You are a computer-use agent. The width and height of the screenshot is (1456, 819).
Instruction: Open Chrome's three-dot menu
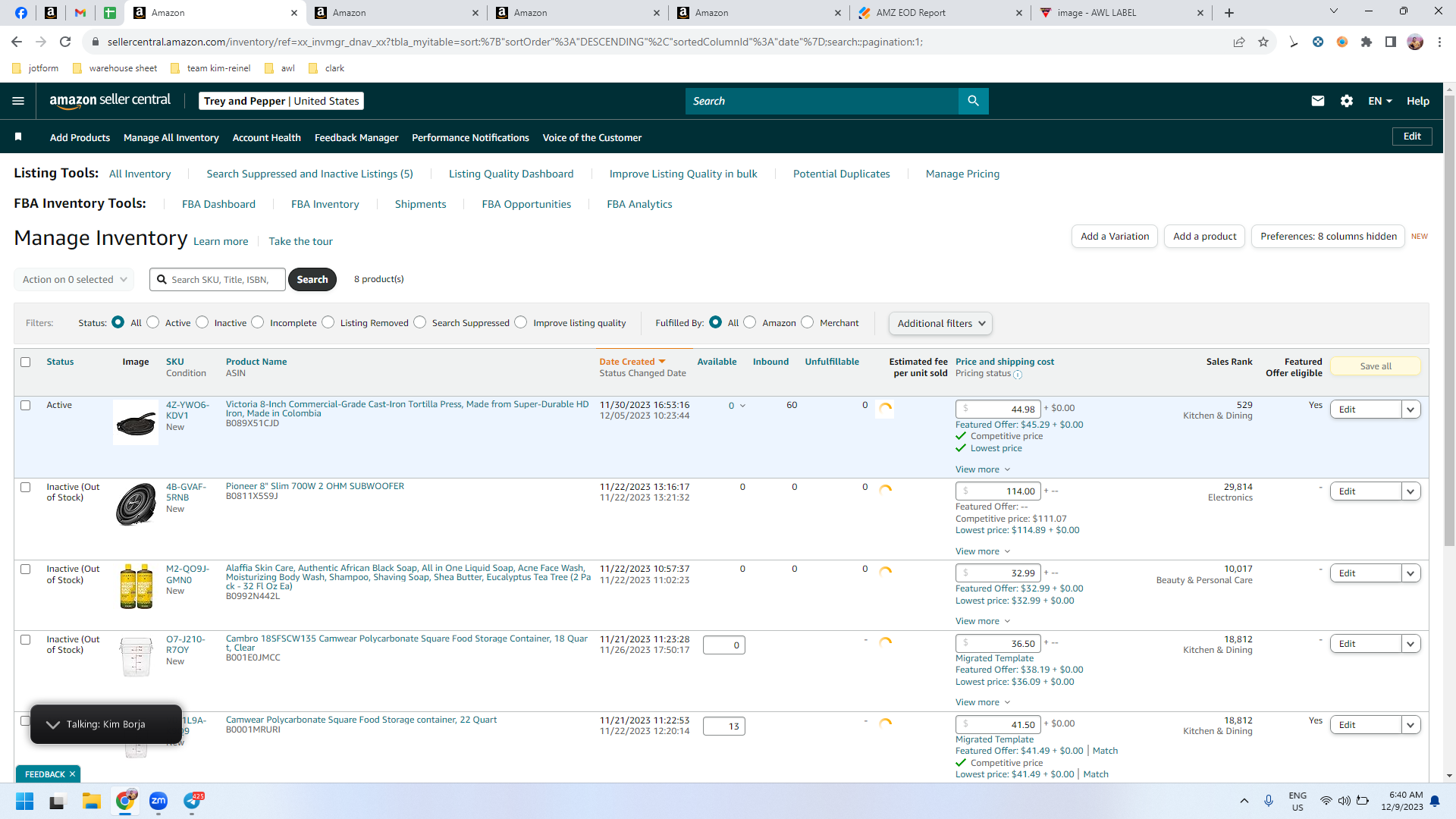pos(1439,42)
